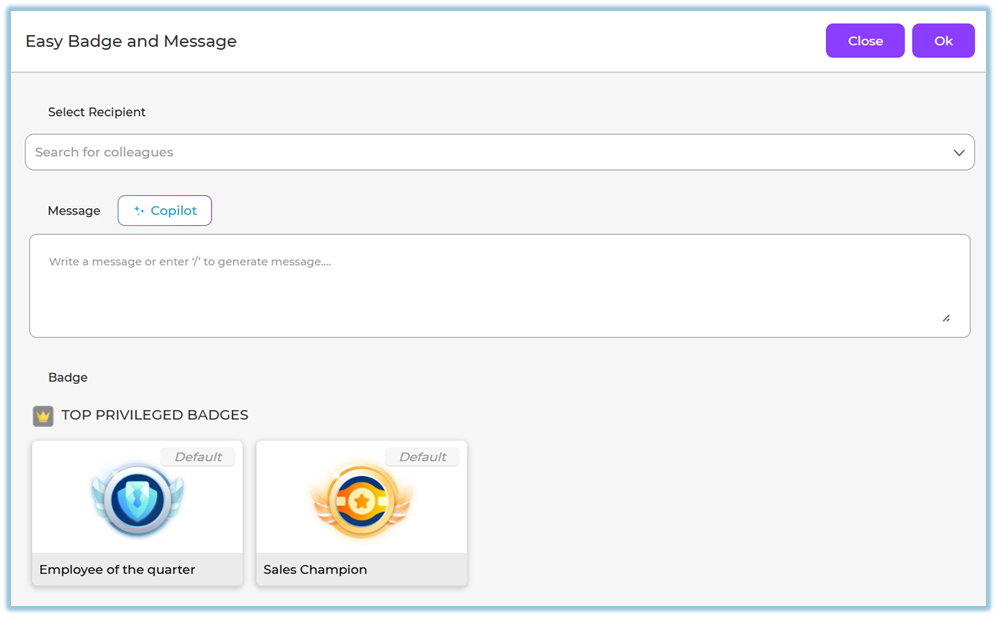
Task: Focus the Search for colleagues field
Action: point(480,152)
